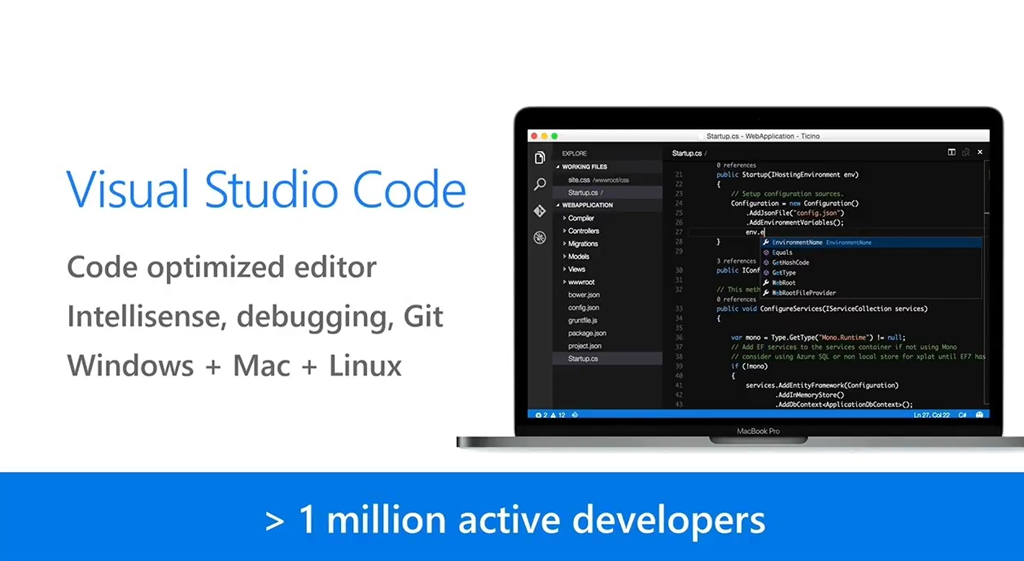1024x561 pixels.
Task: Open gruntfile.js file
Action: [583, 321]
